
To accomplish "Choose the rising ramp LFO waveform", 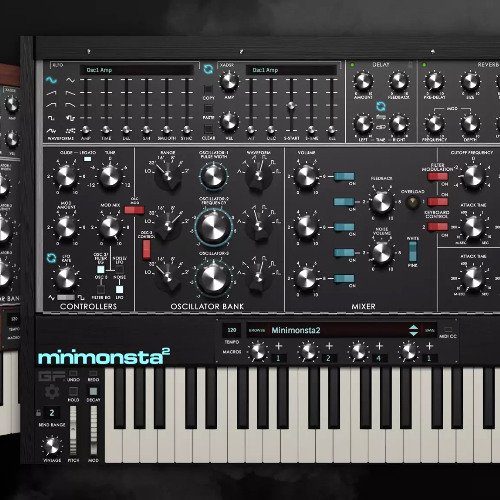I will 51,93.
